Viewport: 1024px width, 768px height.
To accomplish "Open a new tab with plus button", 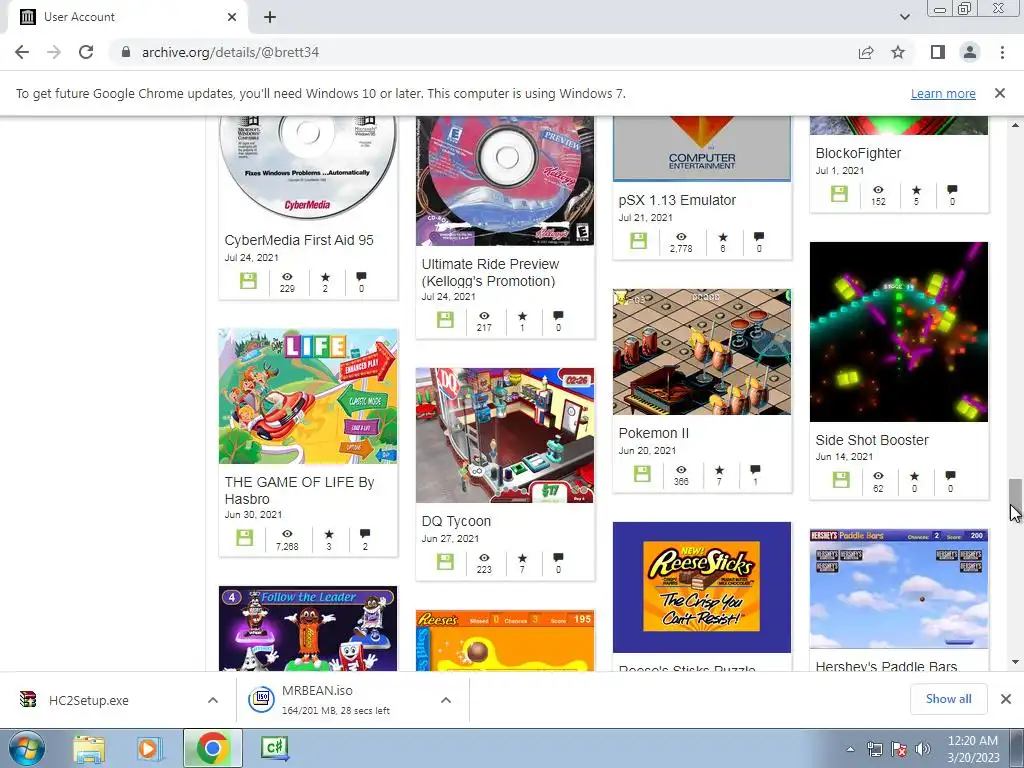I will coord(270,17).
